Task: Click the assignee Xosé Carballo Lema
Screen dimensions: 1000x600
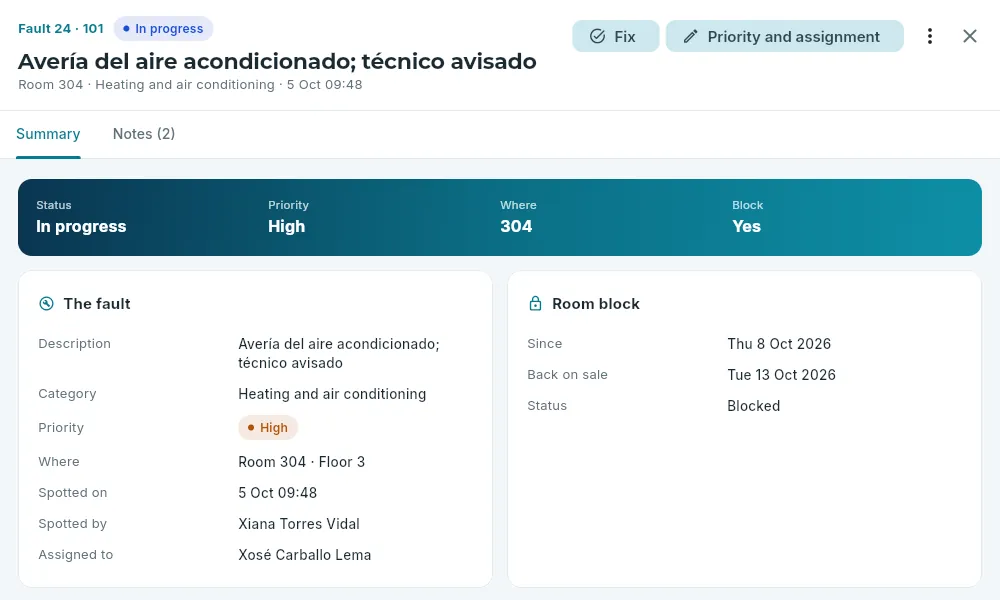Action: (x=304, y=555)
